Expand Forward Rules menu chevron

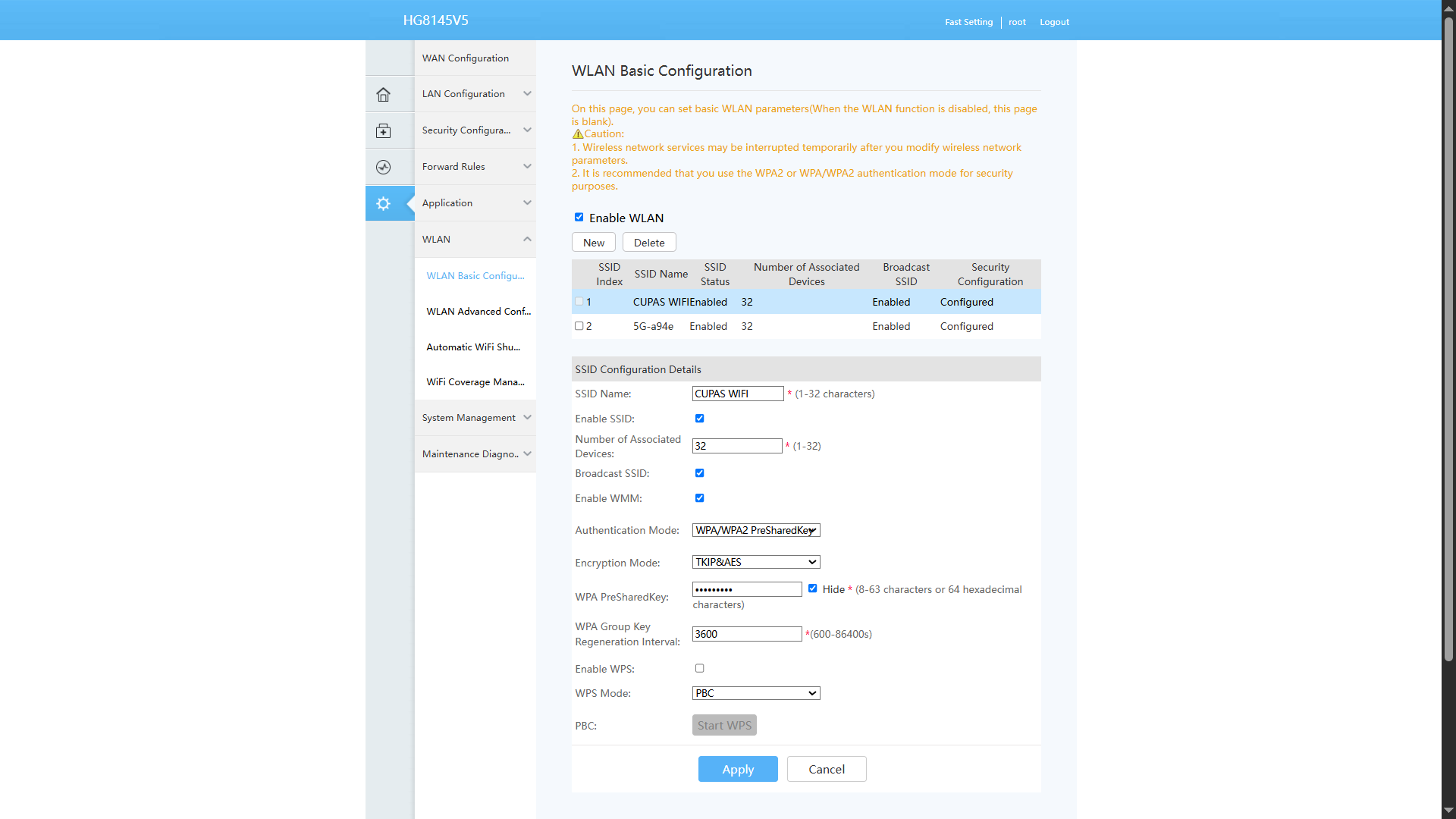[x=527, y=167]
